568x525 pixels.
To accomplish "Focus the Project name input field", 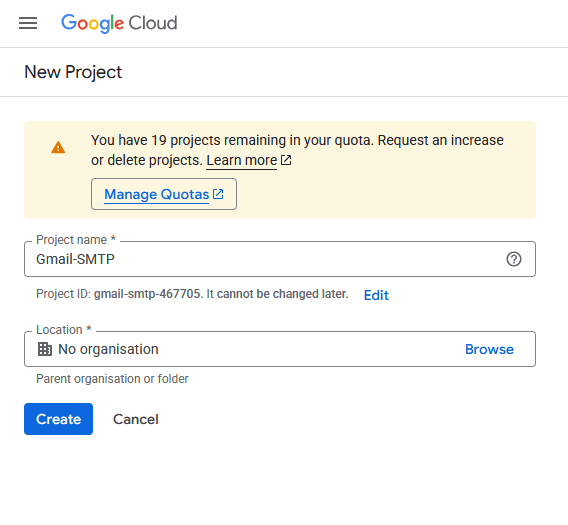I will click(x=280, y=259).
